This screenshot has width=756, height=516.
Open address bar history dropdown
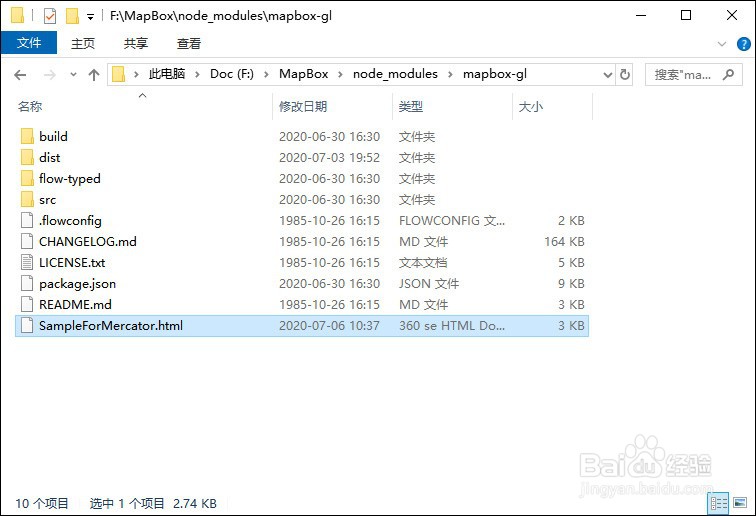[608, 75]
